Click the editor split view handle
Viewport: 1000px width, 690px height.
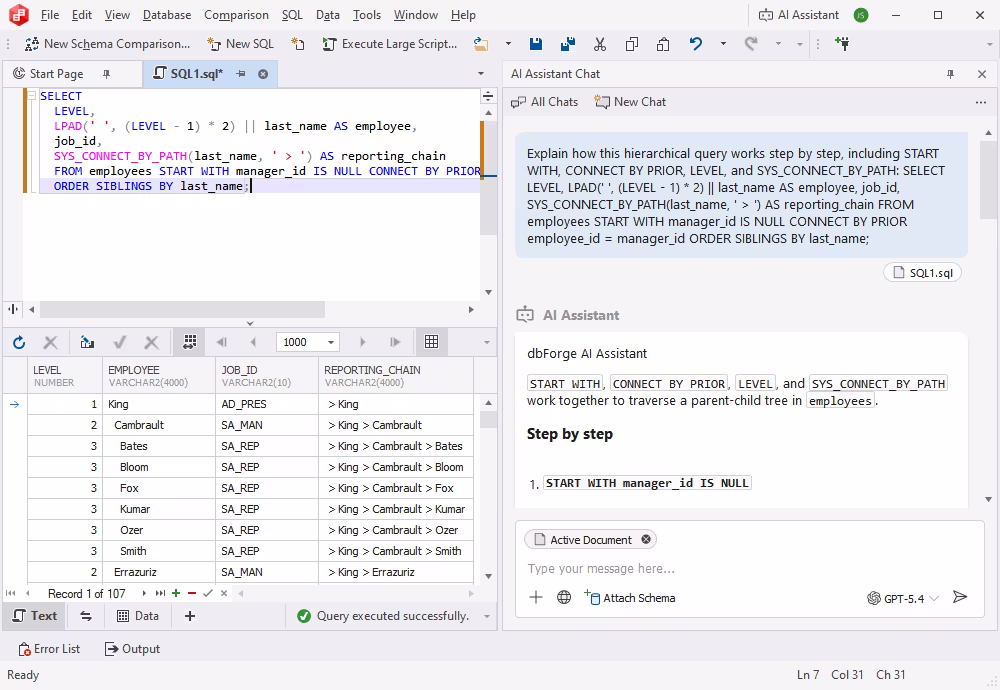488,96
